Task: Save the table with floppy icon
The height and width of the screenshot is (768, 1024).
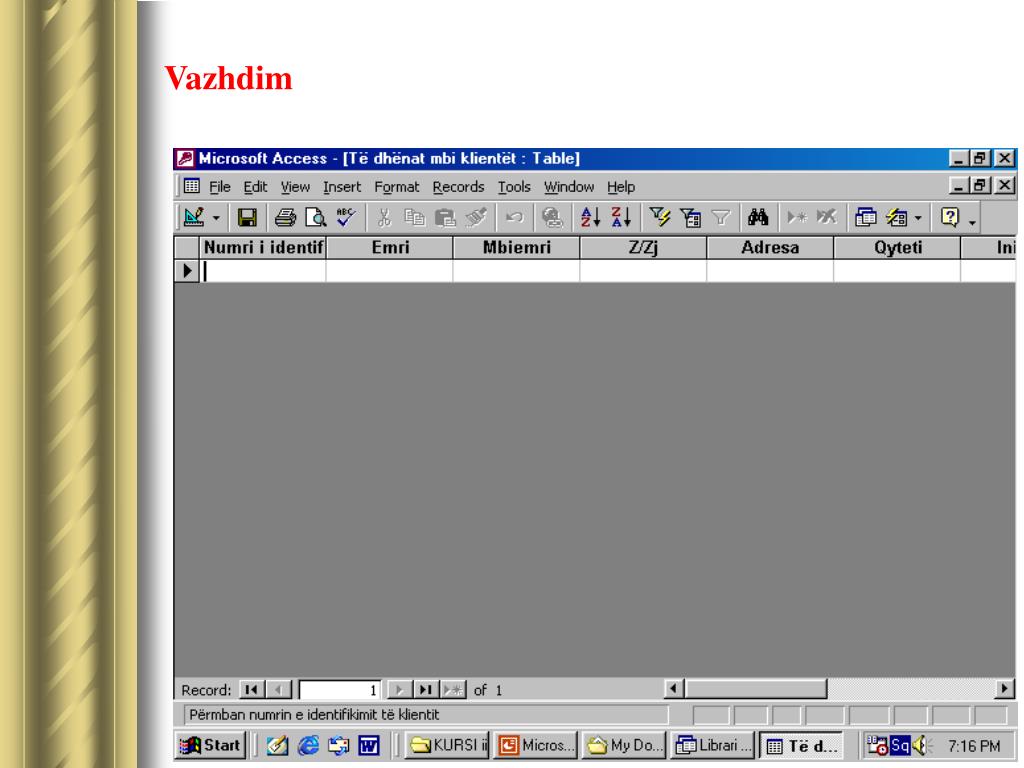Action: [x=248, y=217]
